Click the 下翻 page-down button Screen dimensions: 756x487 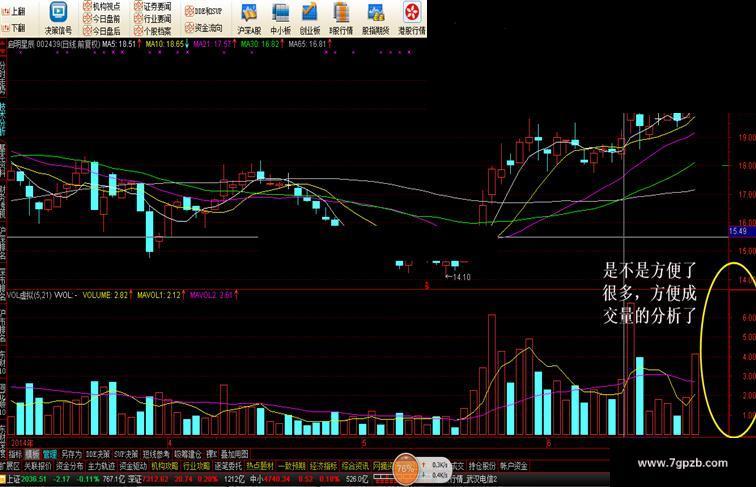click(14, 27)
